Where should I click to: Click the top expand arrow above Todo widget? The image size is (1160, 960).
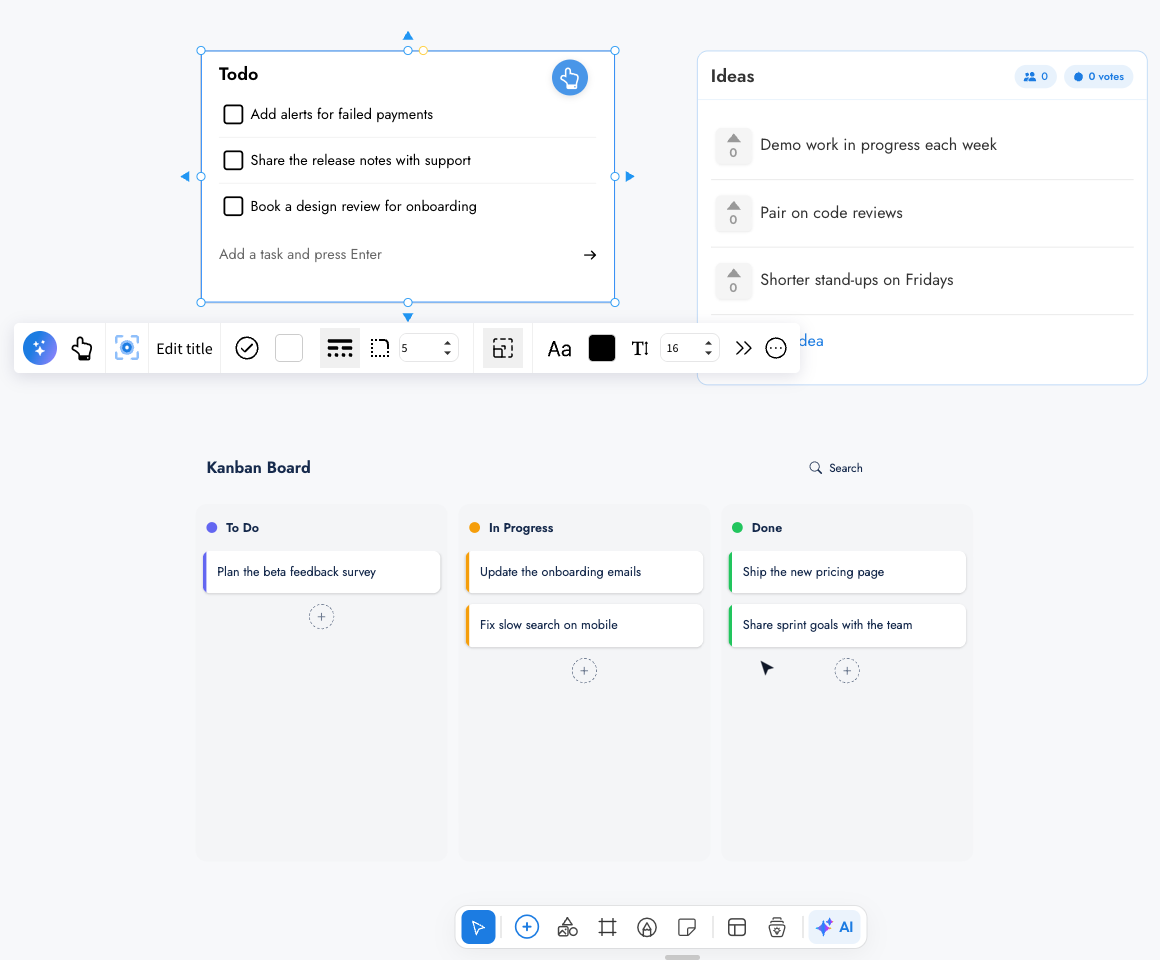[408, 36]
